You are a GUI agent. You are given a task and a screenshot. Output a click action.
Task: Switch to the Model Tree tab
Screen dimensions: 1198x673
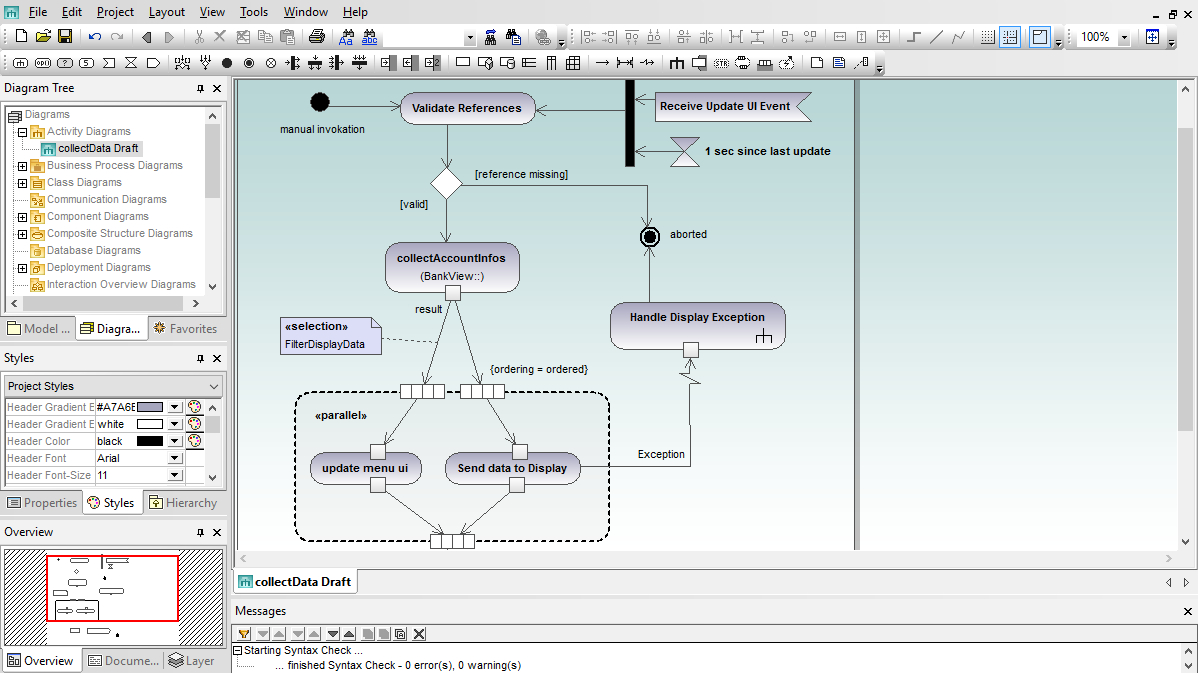coord(38,328)
